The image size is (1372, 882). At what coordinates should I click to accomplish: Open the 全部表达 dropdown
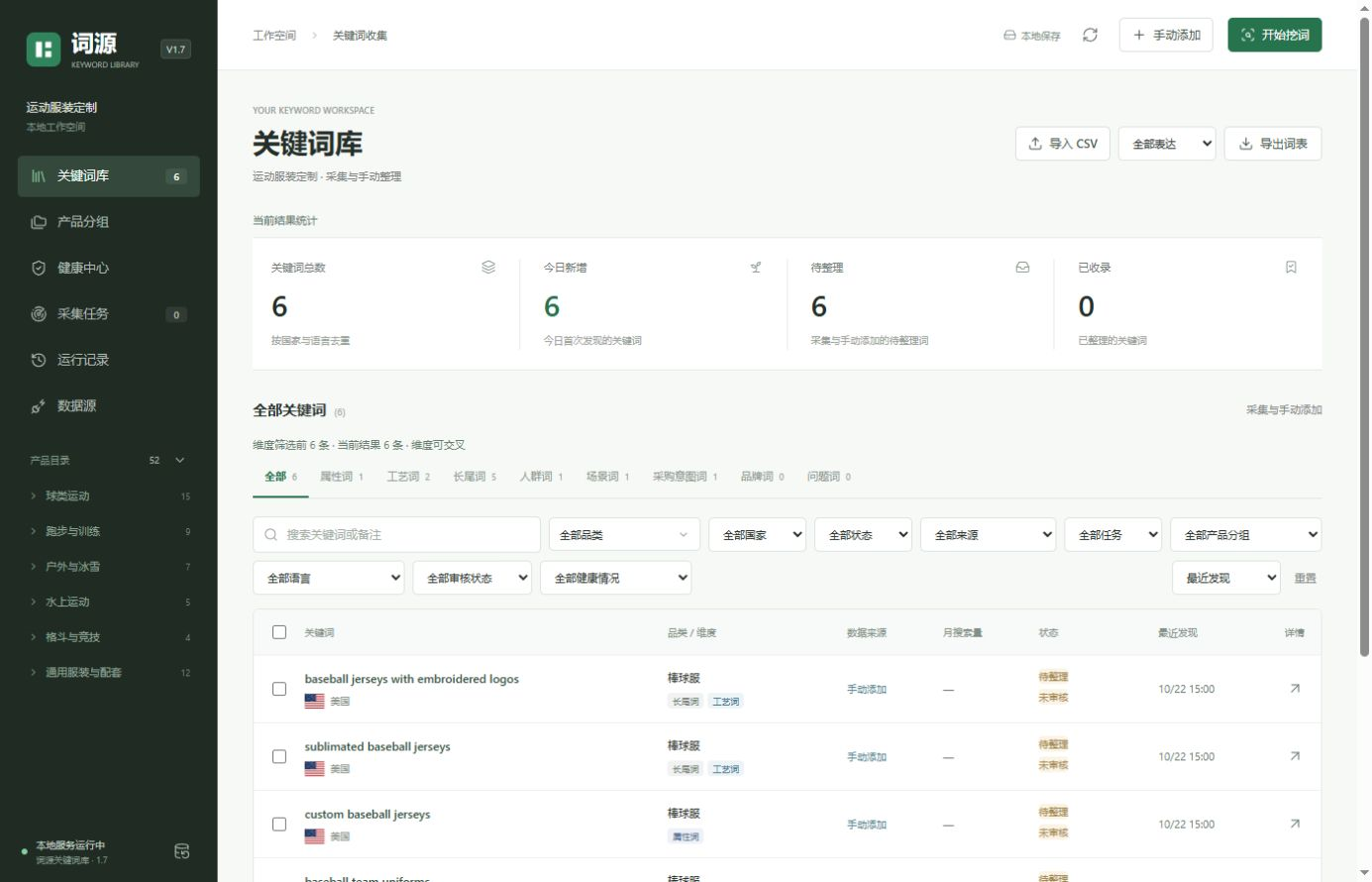1167,144
